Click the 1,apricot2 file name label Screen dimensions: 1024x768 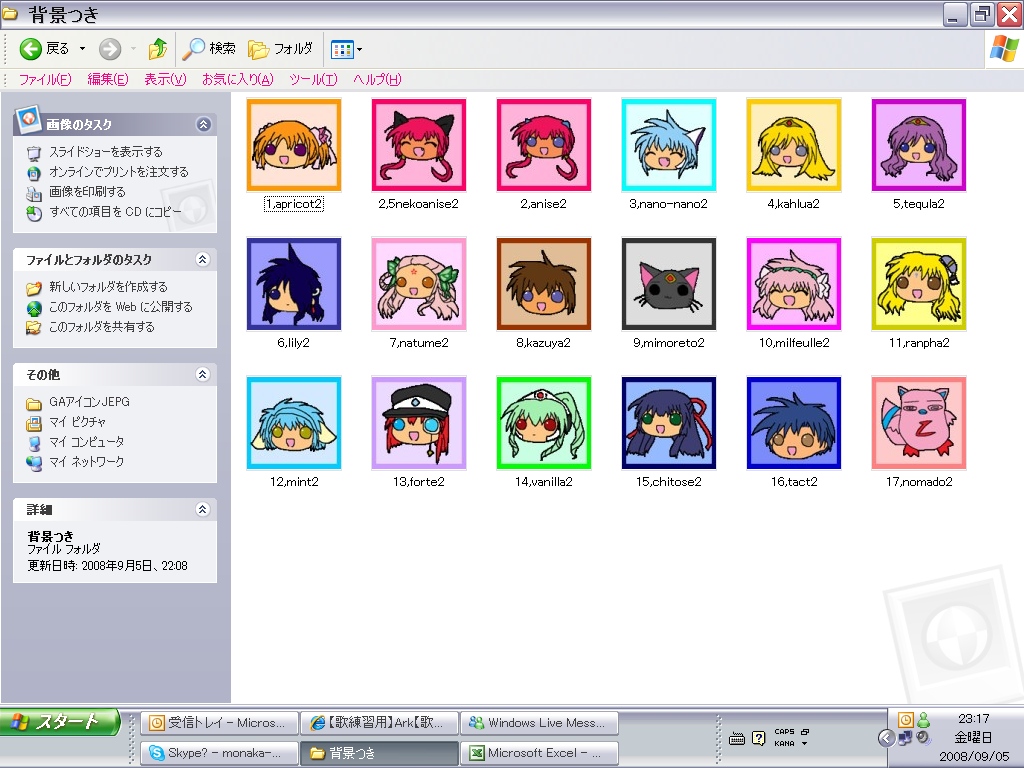pos(294,204)
